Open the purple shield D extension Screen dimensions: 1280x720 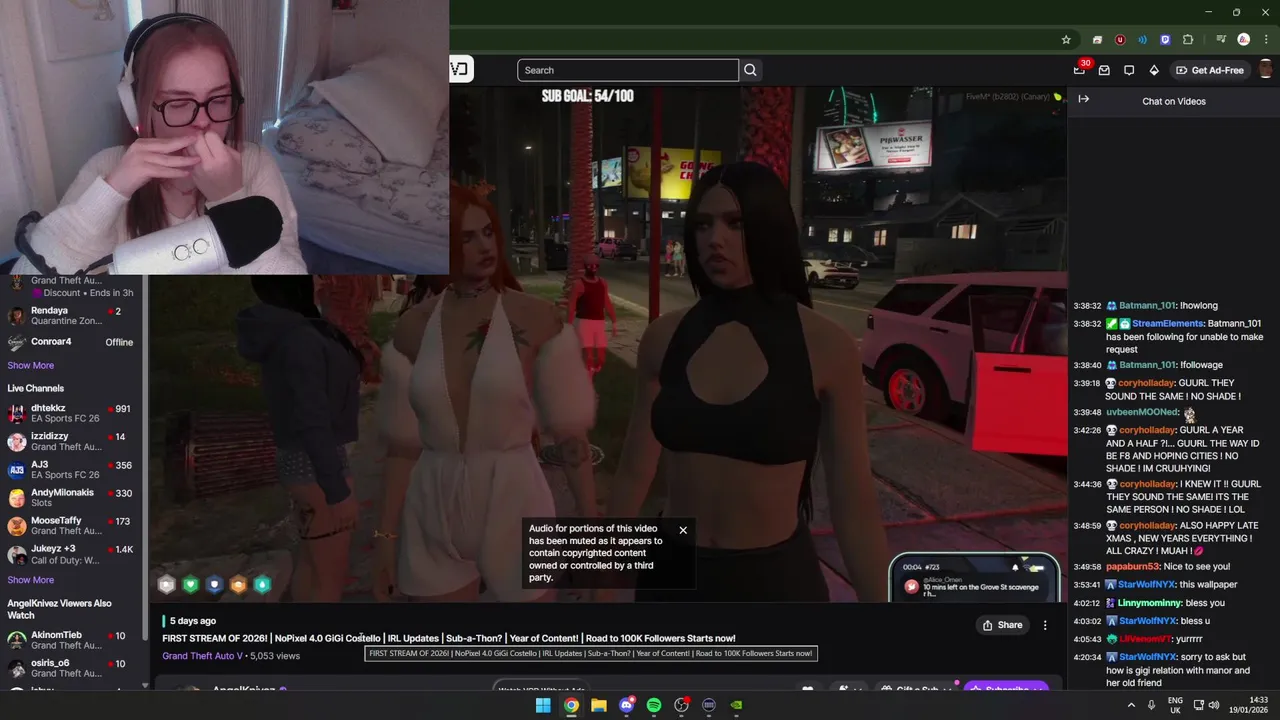coord(1165,40)
